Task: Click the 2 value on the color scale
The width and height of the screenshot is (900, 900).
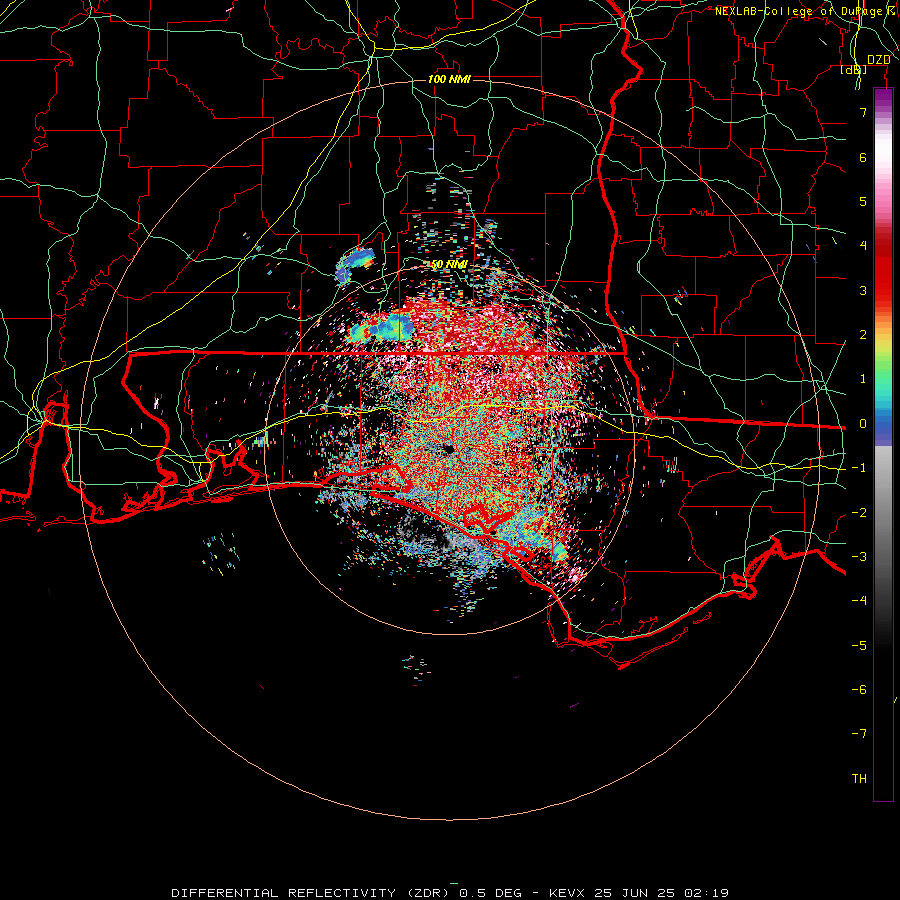Action: pos(863,335)
